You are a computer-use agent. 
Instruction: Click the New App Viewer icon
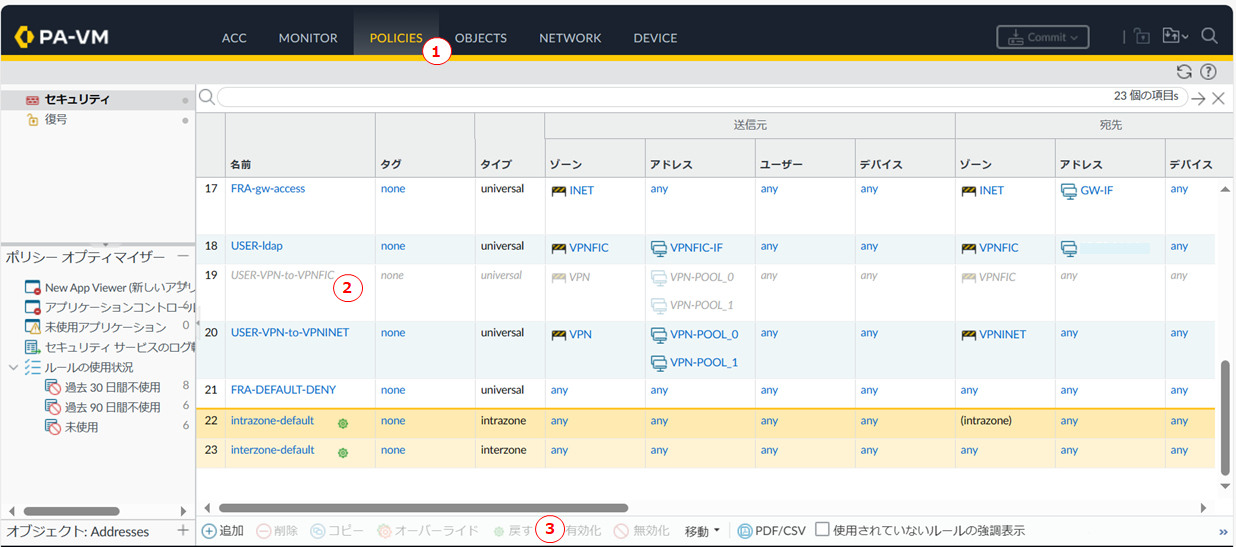click(33, 288)
